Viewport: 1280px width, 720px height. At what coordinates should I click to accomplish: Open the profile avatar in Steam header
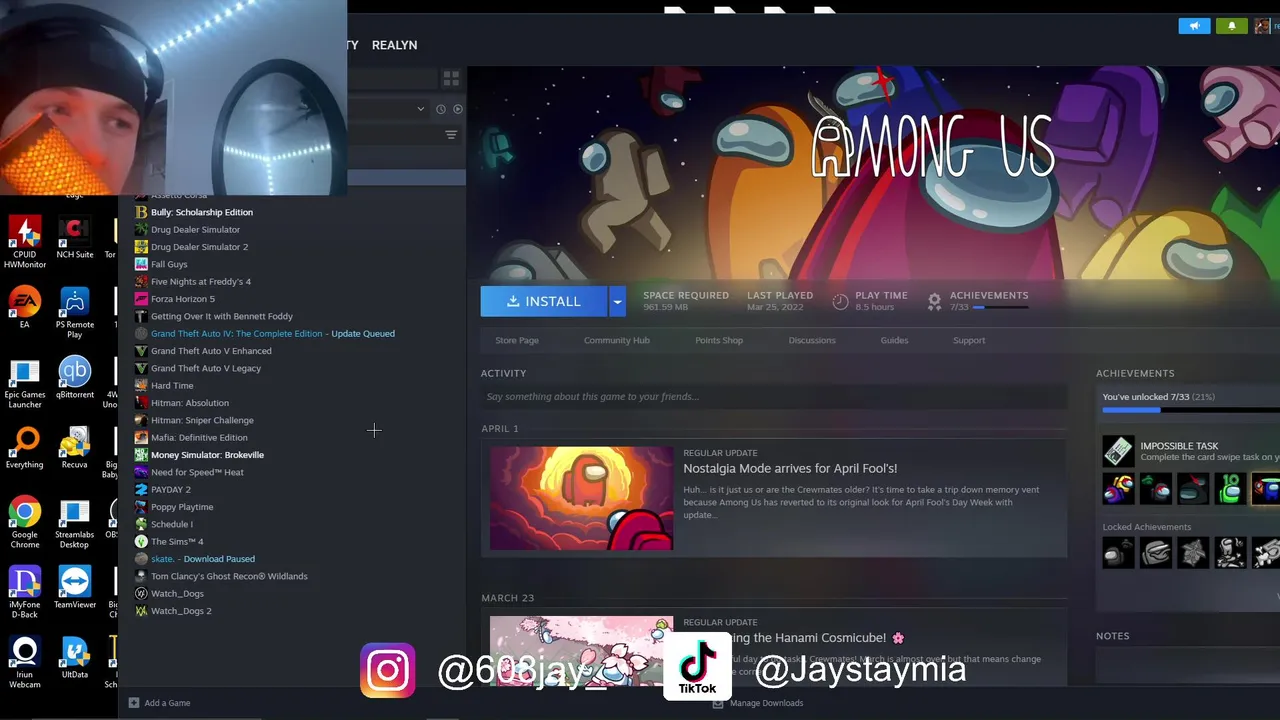pyautogui.click(x=1261, y=26)
